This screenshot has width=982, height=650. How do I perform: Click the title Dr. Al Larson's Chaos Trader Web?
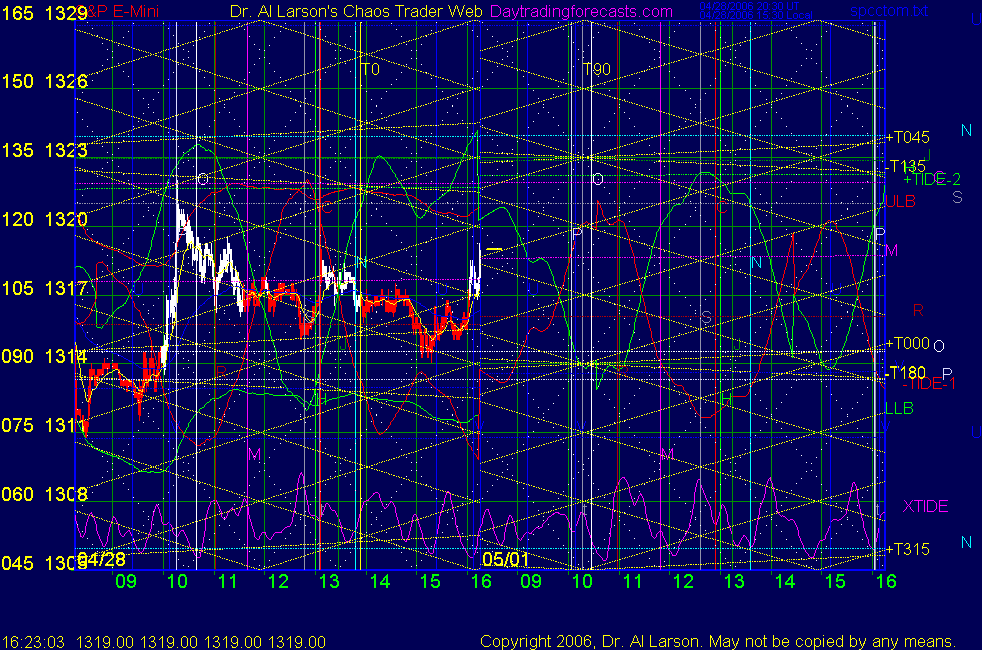pyautogui.click(x=356, y=11)
